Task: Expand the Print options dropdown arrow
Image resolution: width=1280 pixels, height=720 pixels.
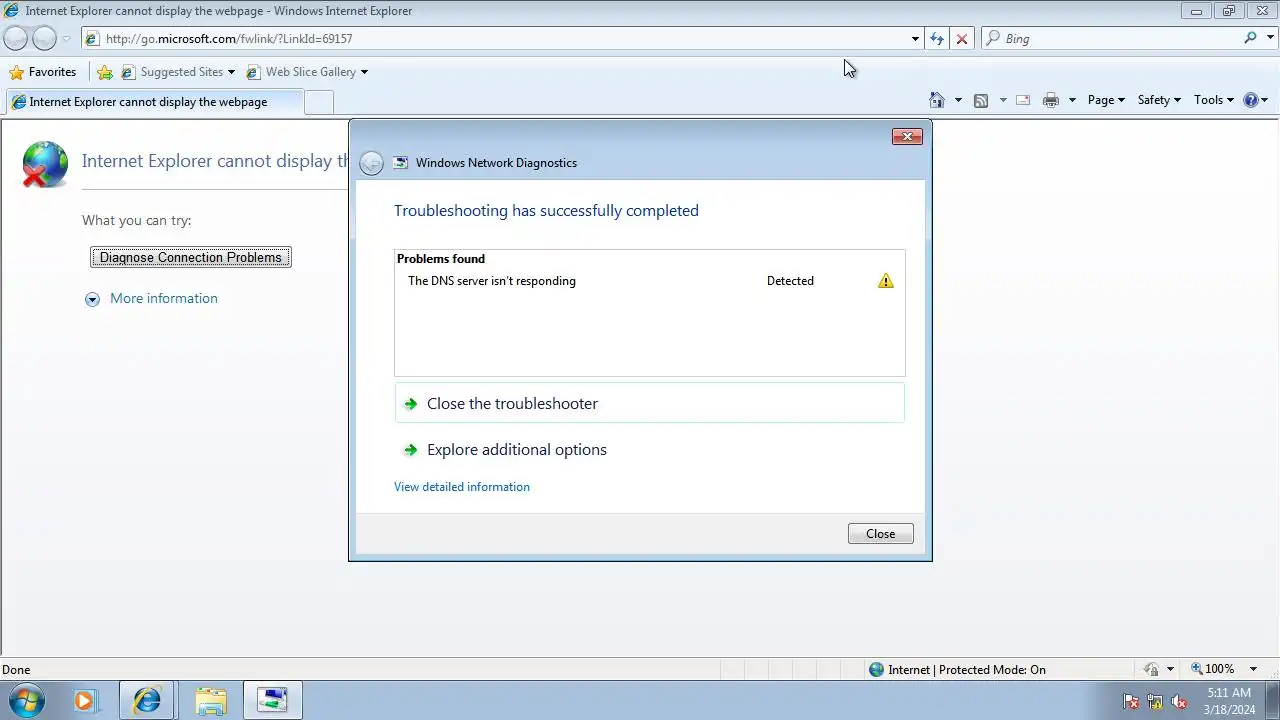Action: [1072, 100]
